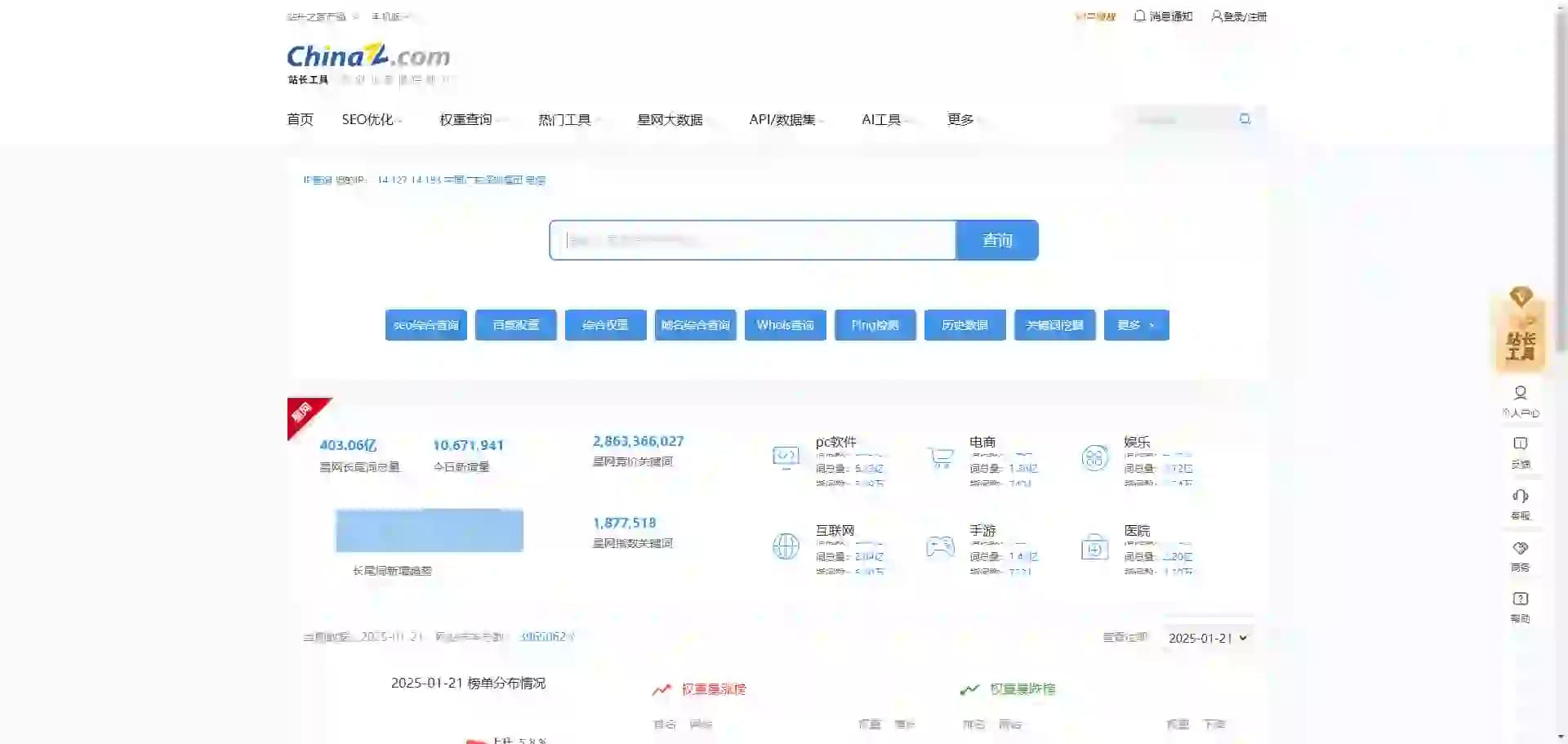This screenshot has width=1568, height=744.
Task: Click the 电商 shopping cart icon
Action: pyautogui.click(x=940, y=457)
